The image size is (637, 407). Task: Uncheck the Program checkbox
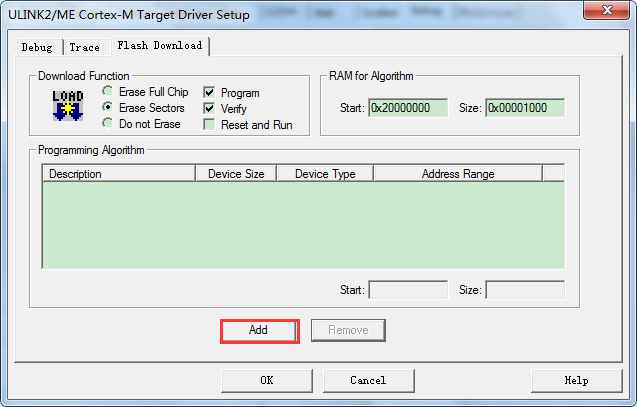pyautogui.click(x=209, y=92)
